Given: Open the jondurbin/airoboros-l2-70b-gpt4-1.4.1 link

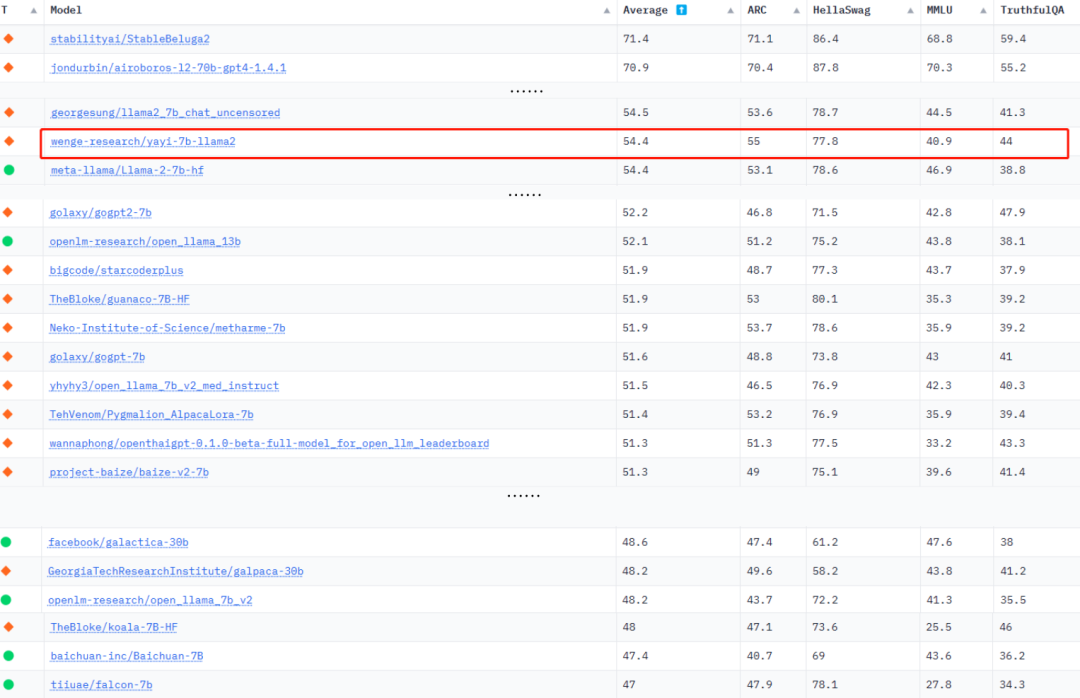Looking at the screenshot, I should pos(168,68).
